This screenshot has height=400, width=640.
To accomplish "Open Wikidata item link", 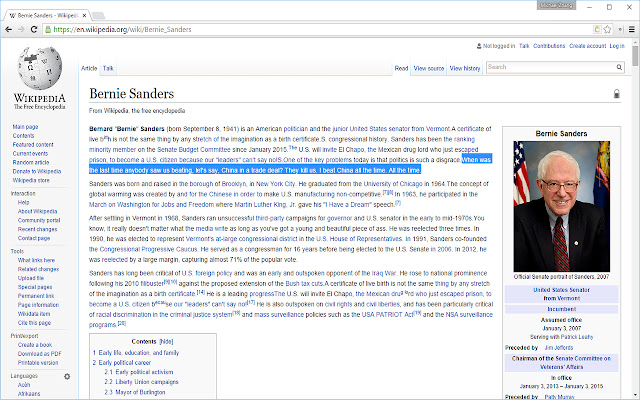I will (34, 314).
